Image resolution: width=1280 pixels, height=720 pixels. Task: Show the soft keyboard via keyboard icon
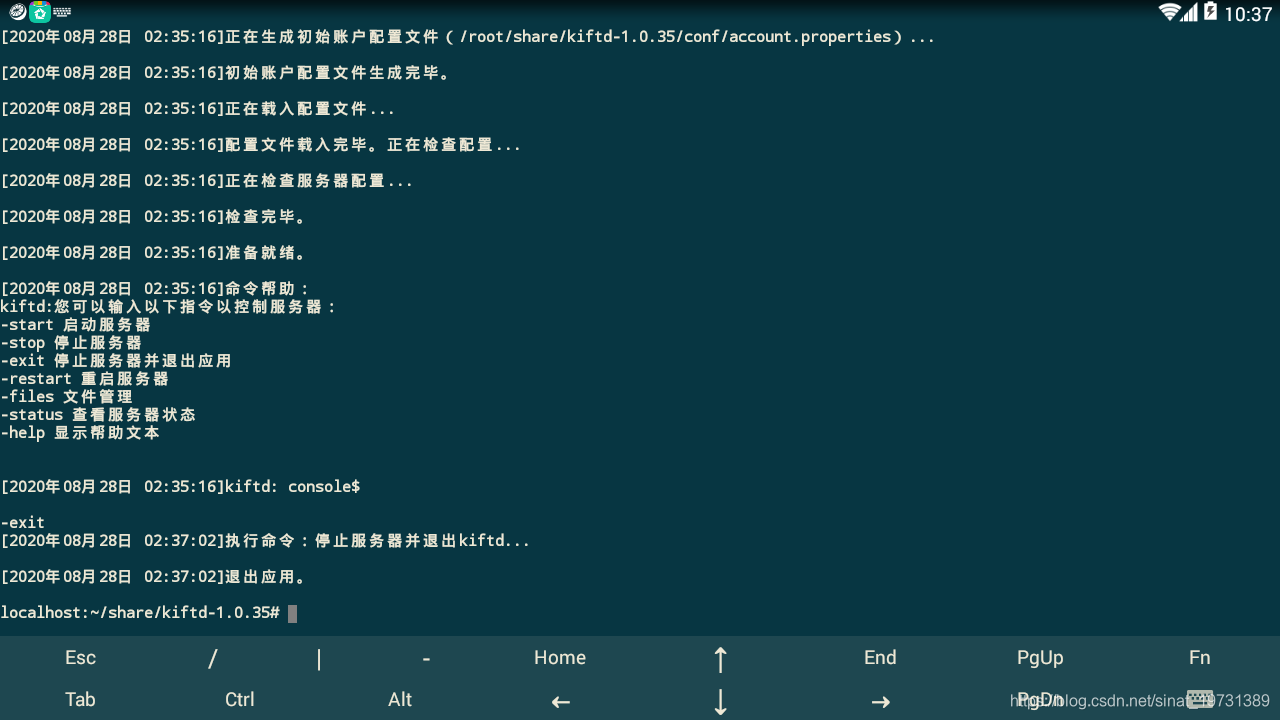pos(1200,699)
